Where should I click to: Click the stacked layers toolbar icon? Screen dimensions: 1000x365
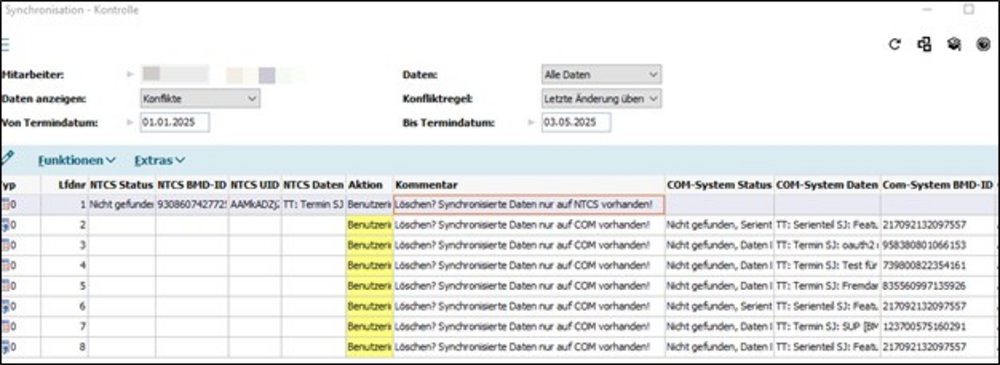[x=953, y=44]
